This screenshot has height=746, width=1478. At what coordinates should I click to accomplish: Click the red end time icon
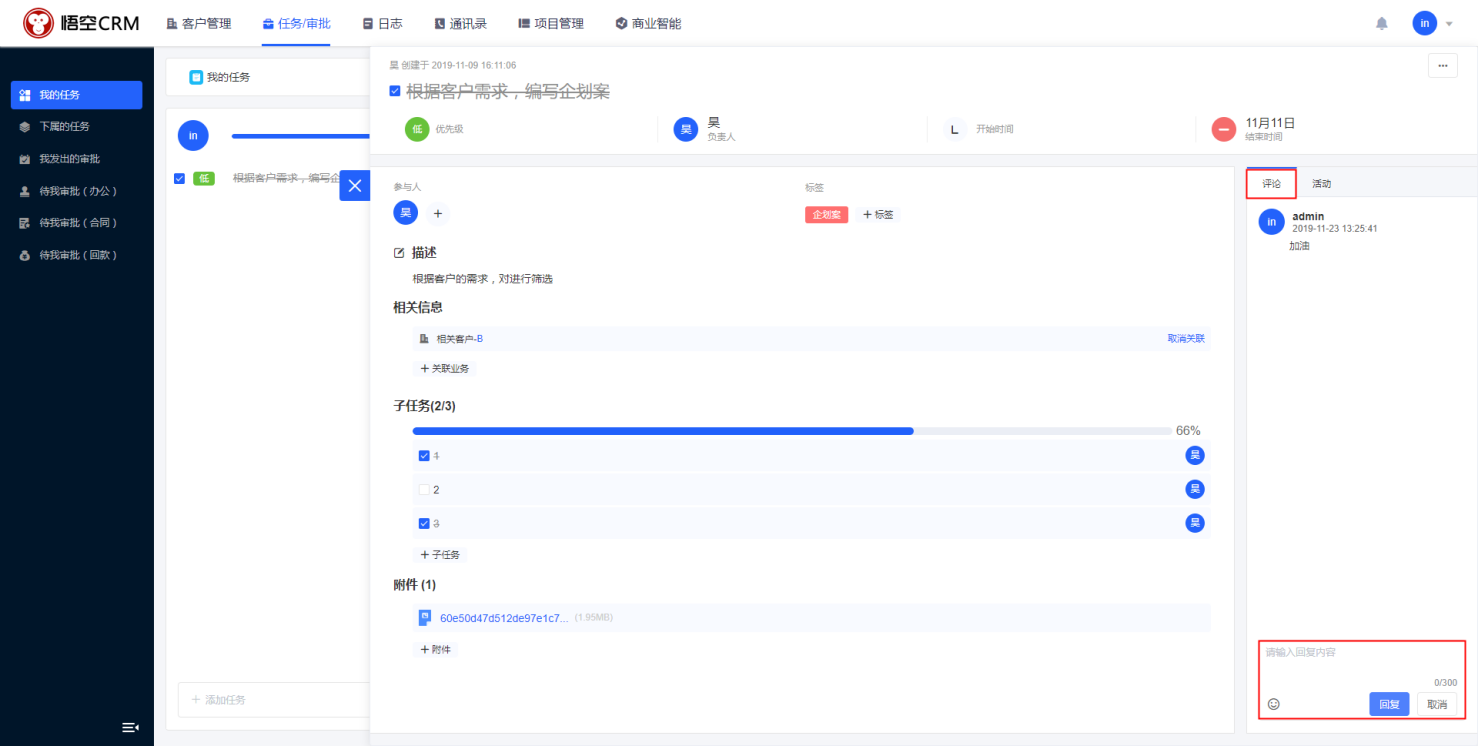coord(1223,129)
